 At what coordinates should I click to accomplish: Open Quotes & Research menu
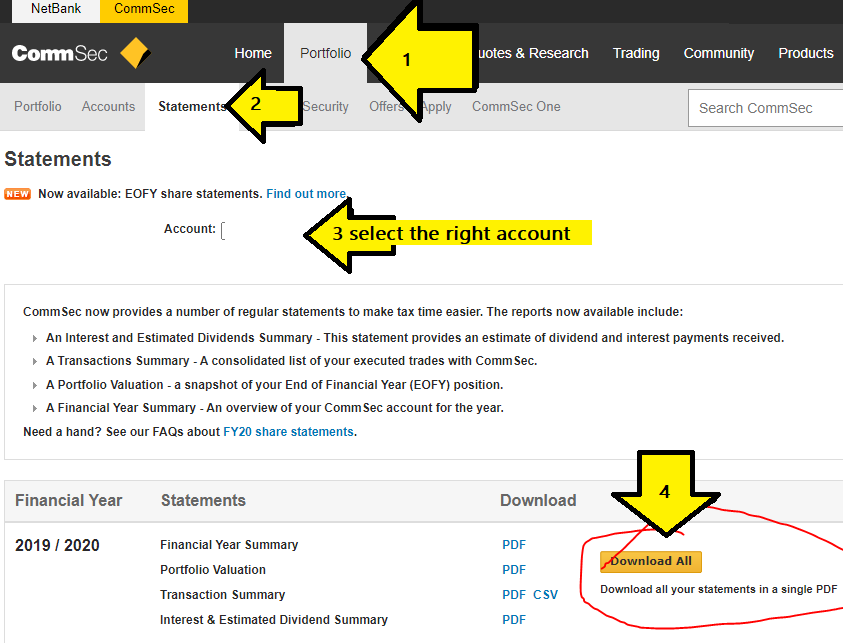(x=532, y=53)
